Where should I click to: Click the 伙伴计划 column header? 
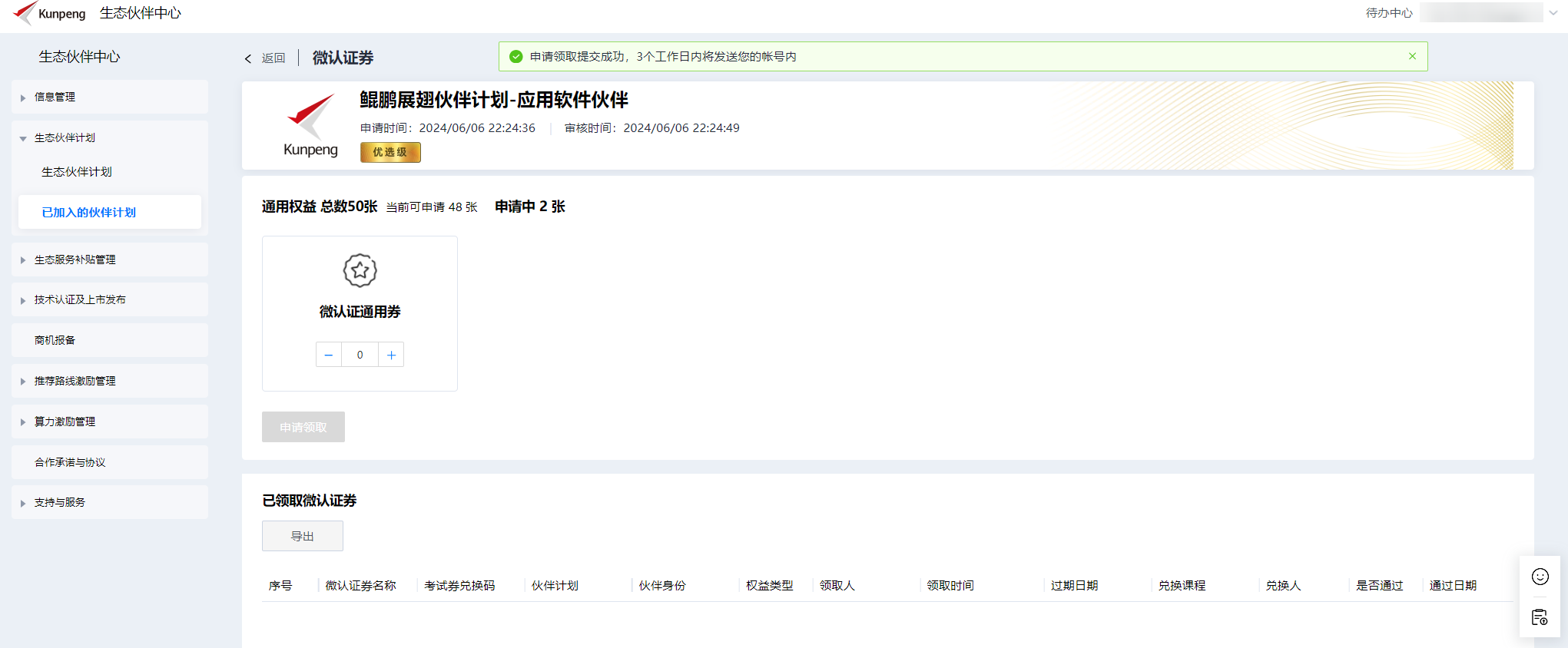555,585
